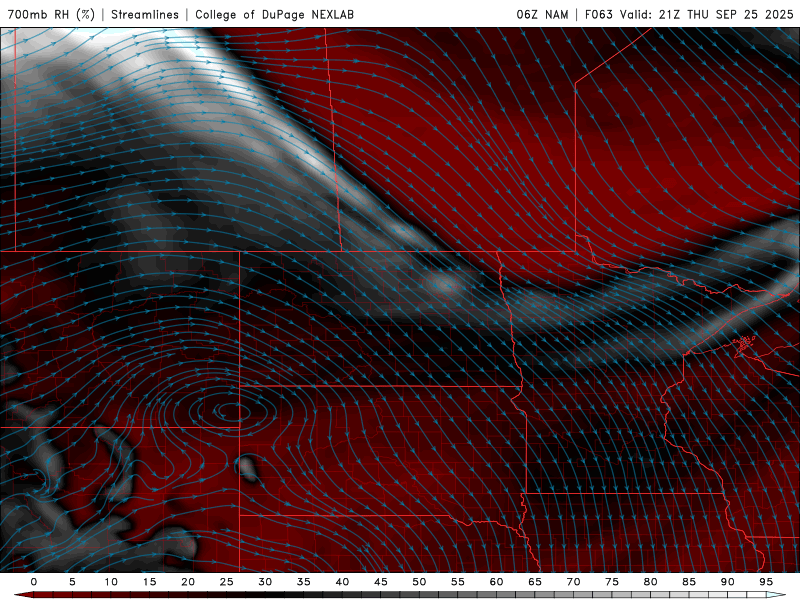
Task: Click the "700mb RH (%)" title text
Action: 51,14
